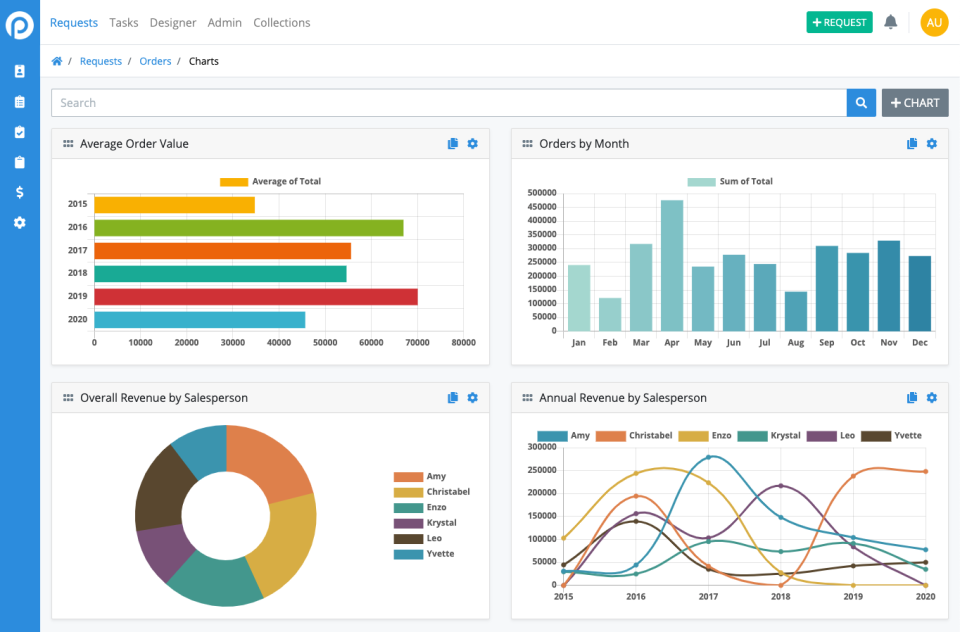
Task: Duplicate the Average Order Value chart
Action: pos(453,143)
